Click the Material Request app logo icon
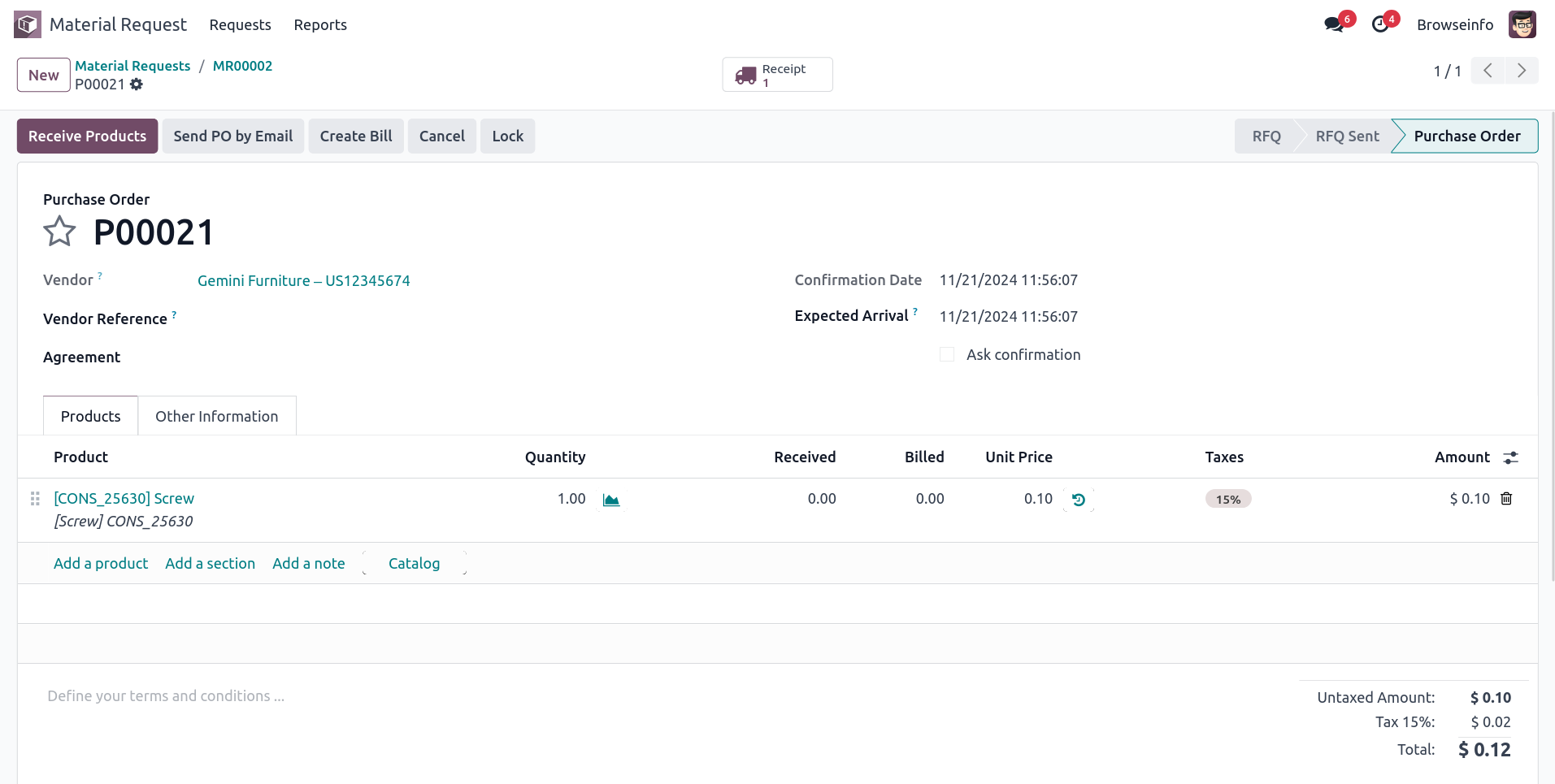This screenshot has width=1555, height=784. pyautogui.click(x=28, y=24)
